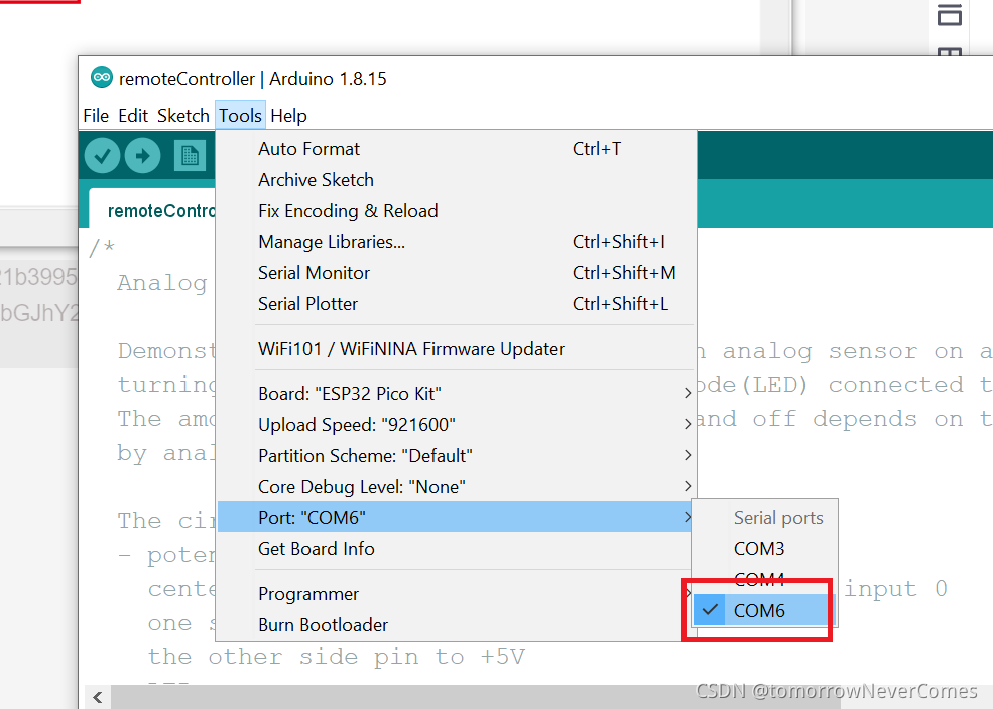Open the Help menu
This screenshot has width=993, height=709.
point(288,116)
